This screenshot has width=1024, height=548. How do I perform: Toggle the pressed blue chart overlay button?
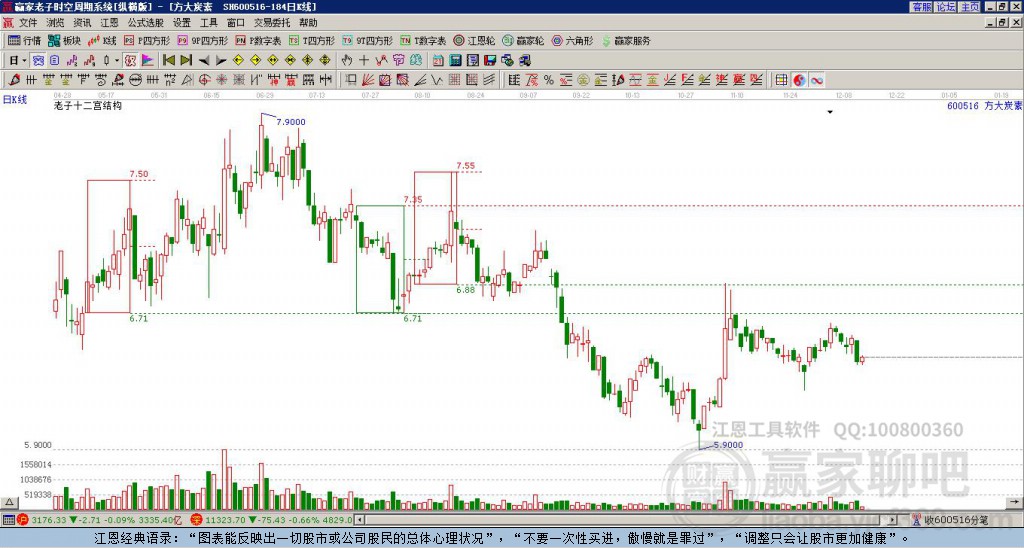[39, 60]
